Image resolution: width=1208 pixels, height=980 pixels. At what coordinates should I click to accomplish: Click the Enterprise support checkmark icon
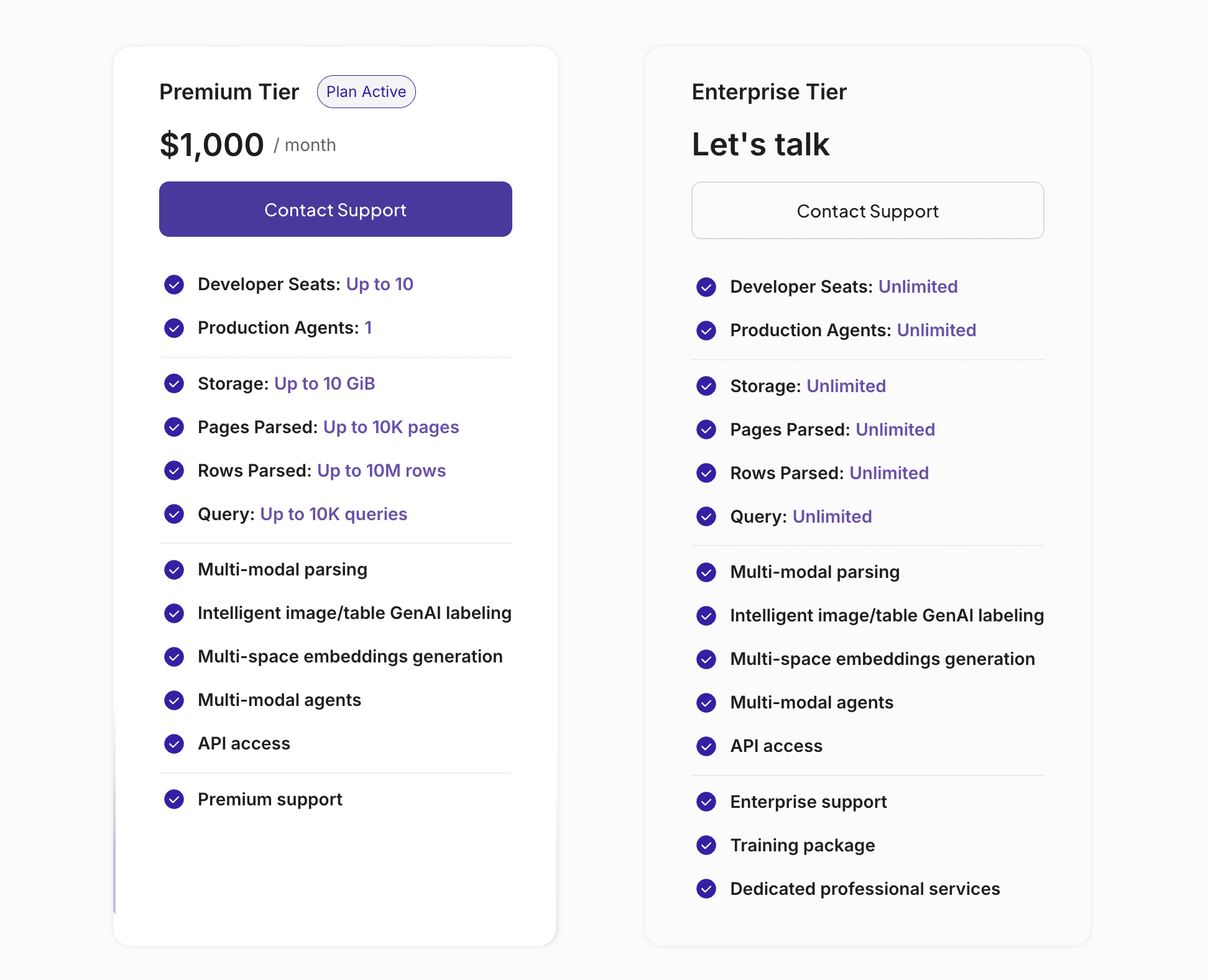707,802
